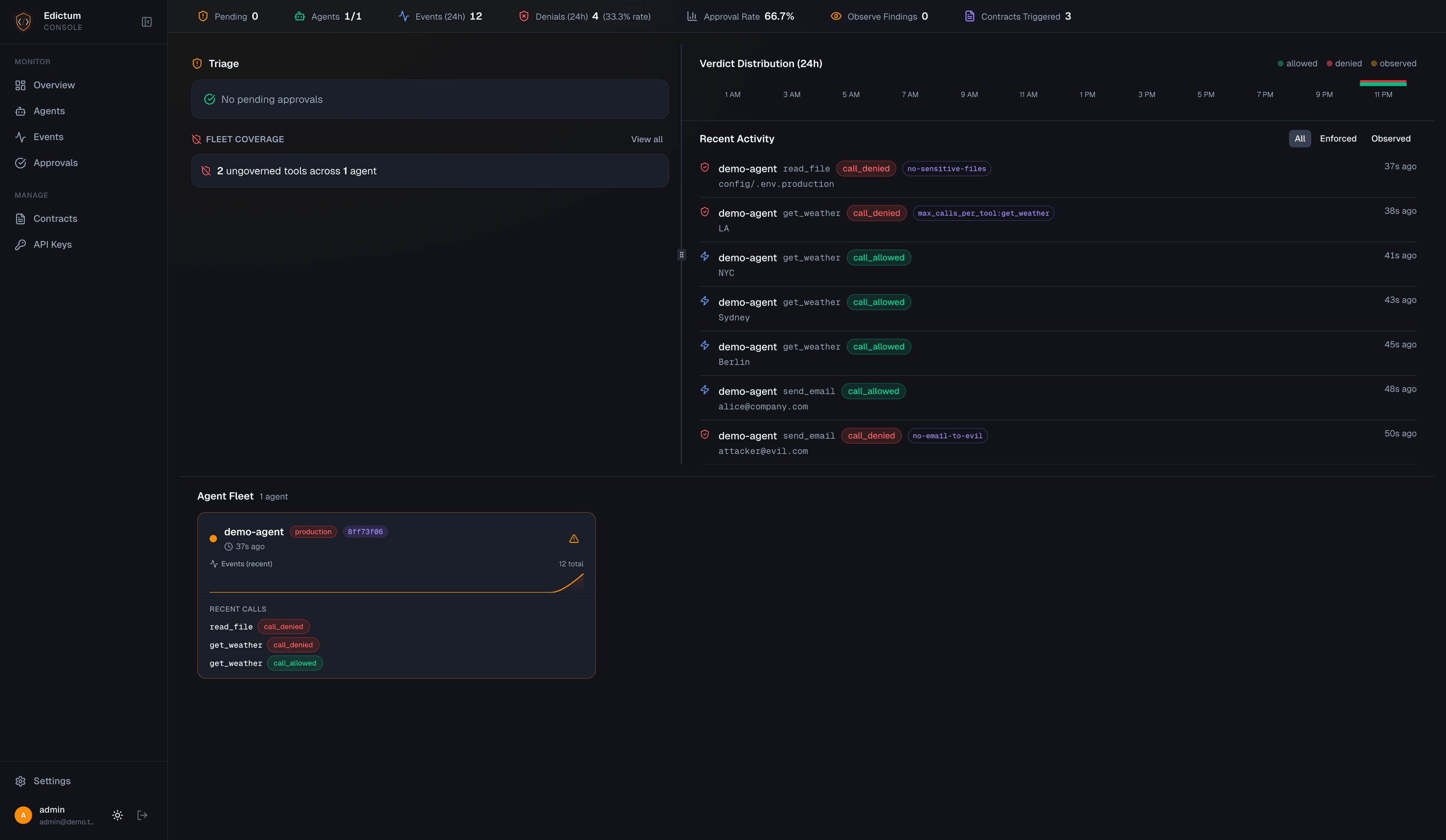The width and height of the screenshot is (1446, 840).
Task: Switch to the Observed activity filter
Action: point(1391,138)
